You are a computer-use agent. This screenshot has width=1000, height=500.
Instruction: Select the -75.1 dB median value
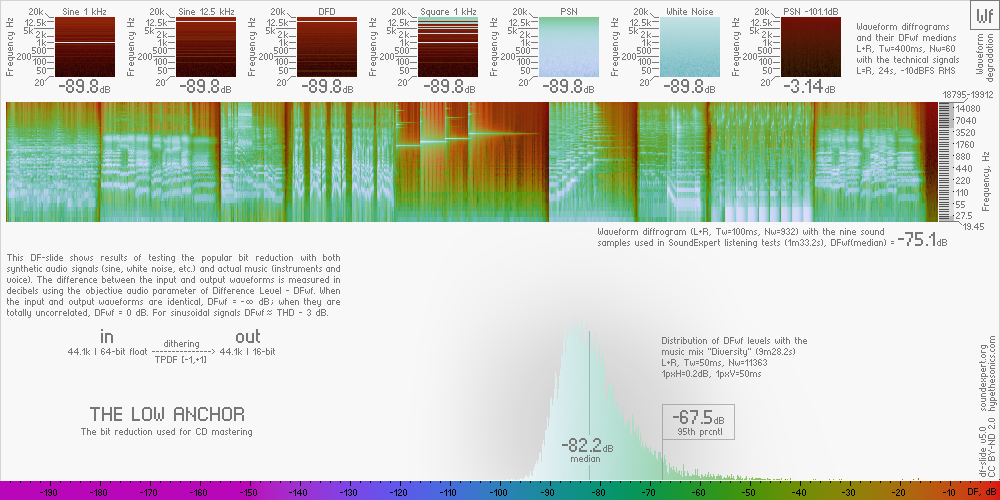(x=922, y=241)
